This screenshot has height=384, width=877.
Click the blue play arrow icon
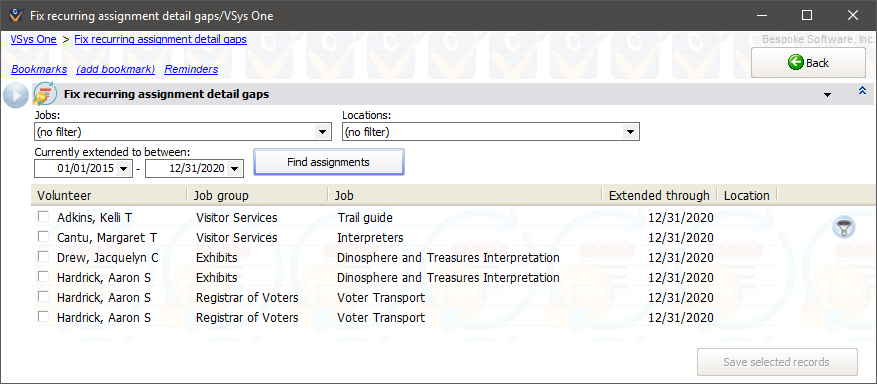(x=16, y=96)
